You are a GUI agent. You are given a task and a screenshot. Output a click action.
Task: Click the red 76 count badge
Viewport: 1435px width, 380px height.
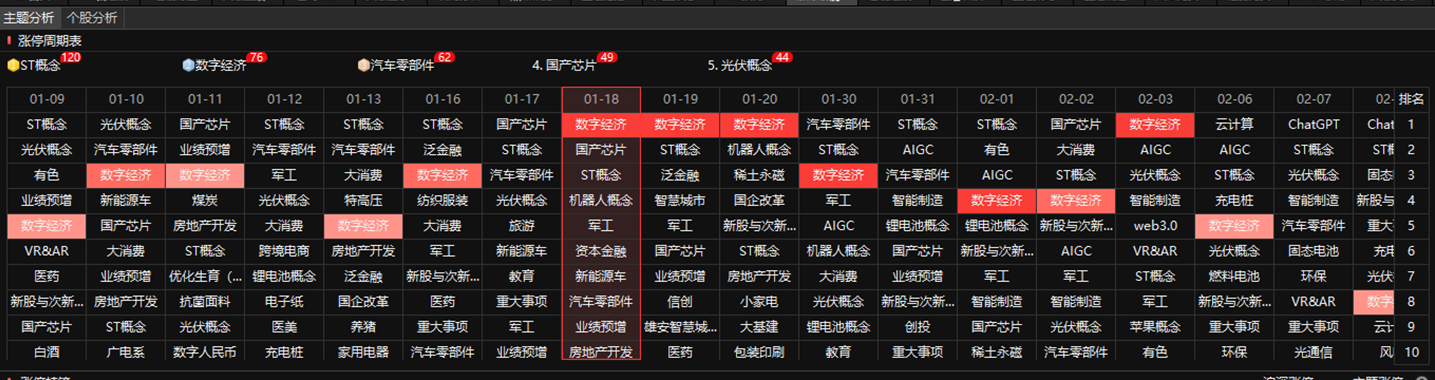click(256, 58)
